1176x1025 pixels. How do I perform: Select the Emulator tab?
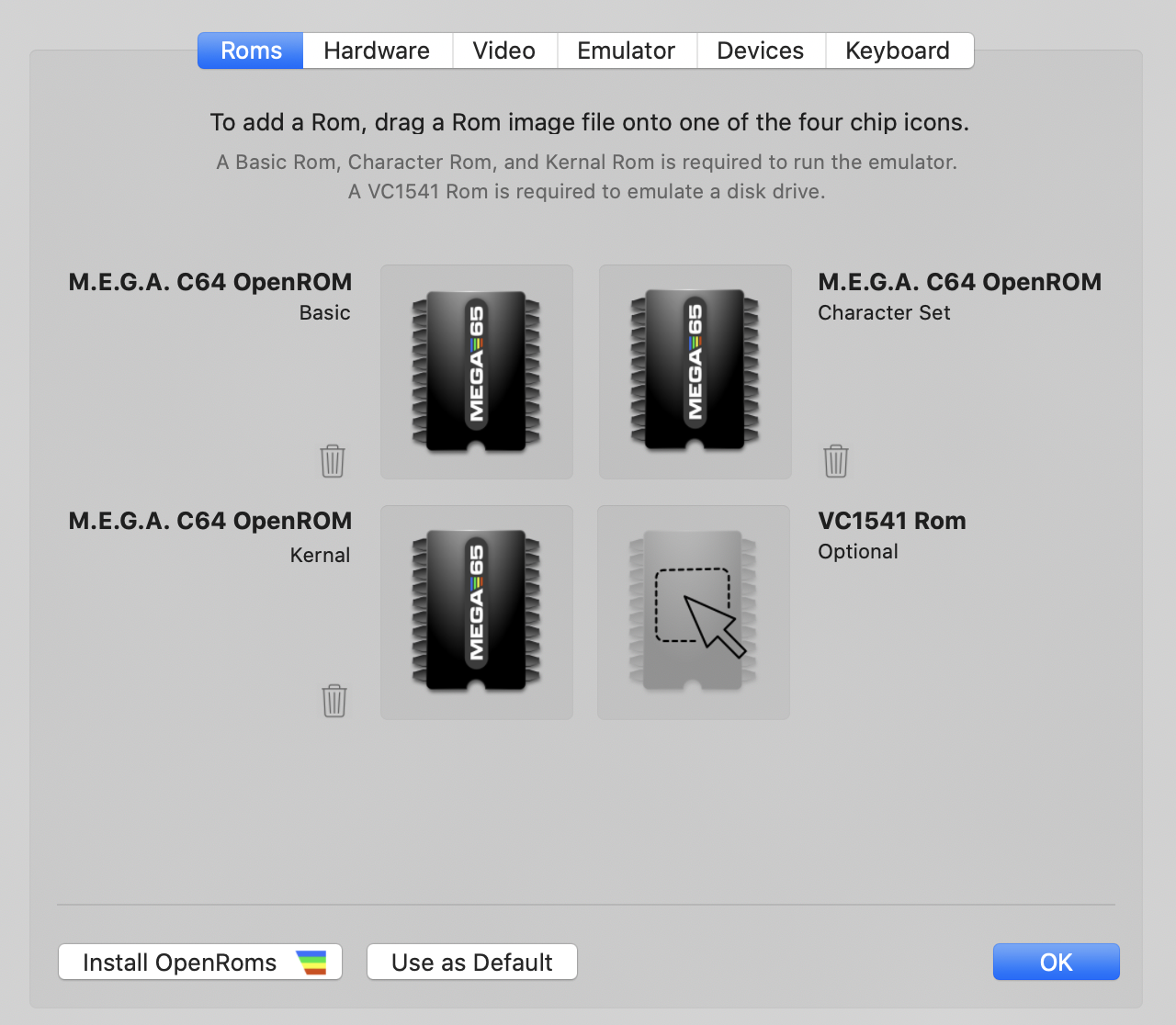tap(627, 51)
